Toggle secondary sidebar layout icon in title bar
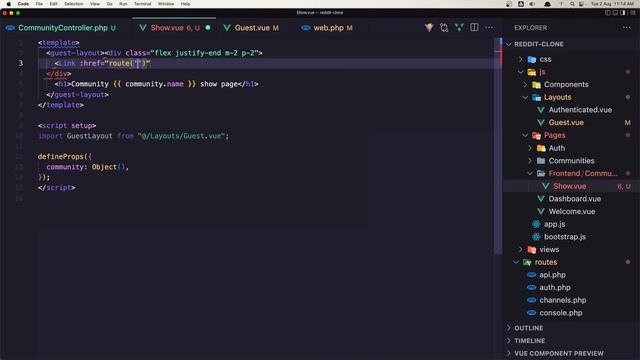640x360 pixels. (x=622, y=13)
